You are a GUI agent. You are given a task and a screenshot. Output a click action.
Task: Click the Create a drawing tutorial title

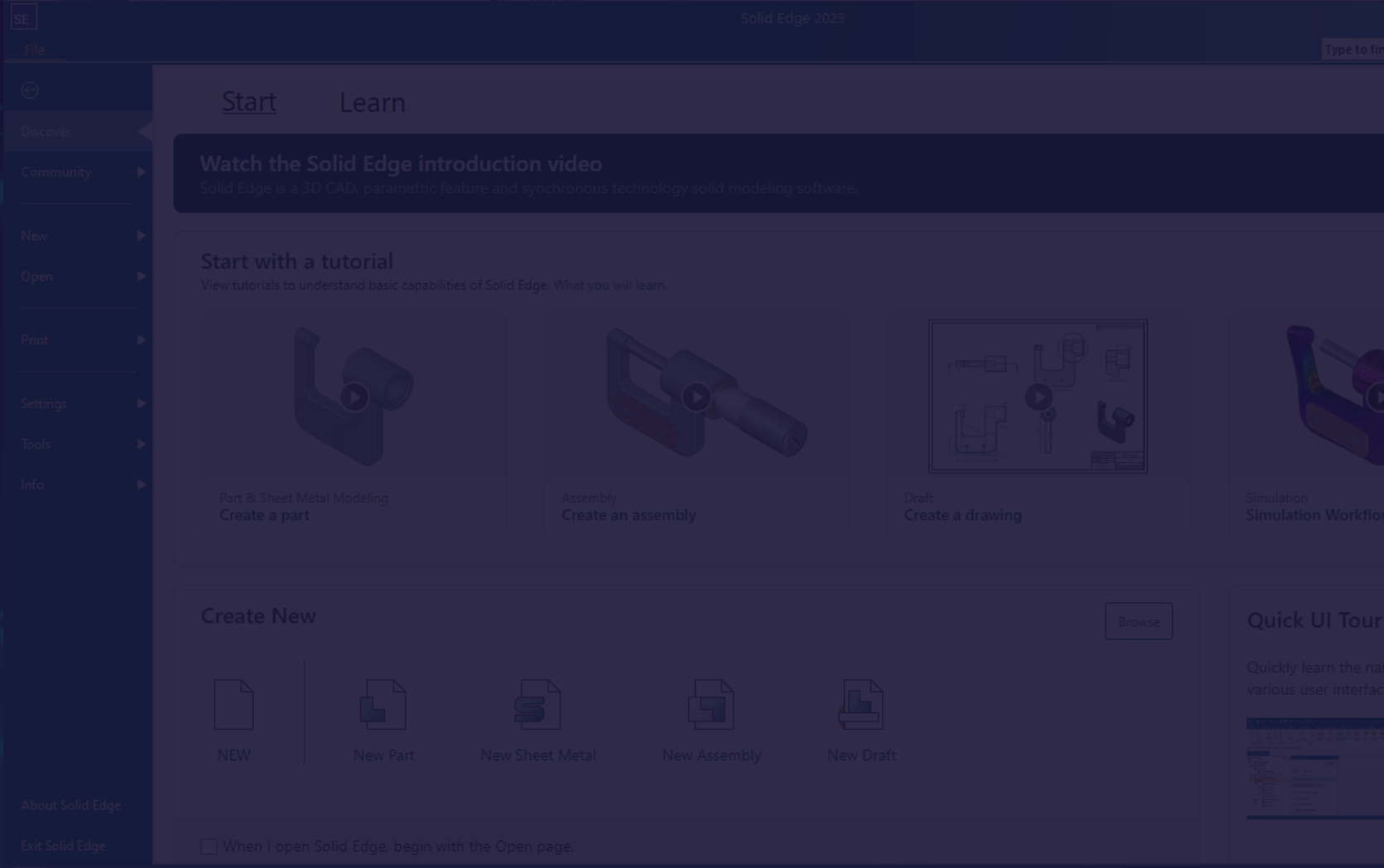[x=962, y=515]
